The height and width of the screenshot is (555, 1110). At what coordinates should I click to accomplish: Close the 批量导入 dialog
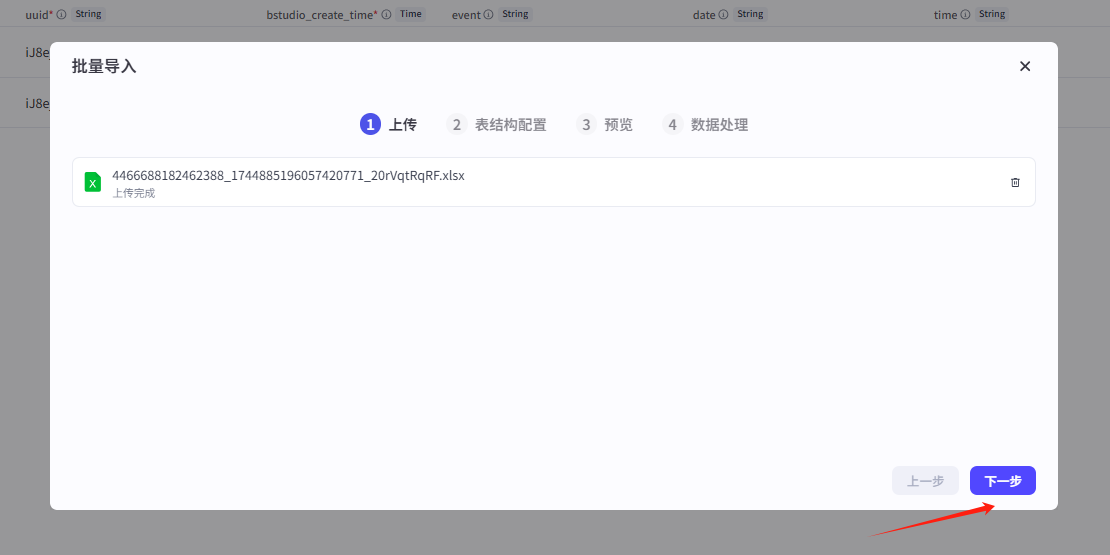coord(1024,66)
